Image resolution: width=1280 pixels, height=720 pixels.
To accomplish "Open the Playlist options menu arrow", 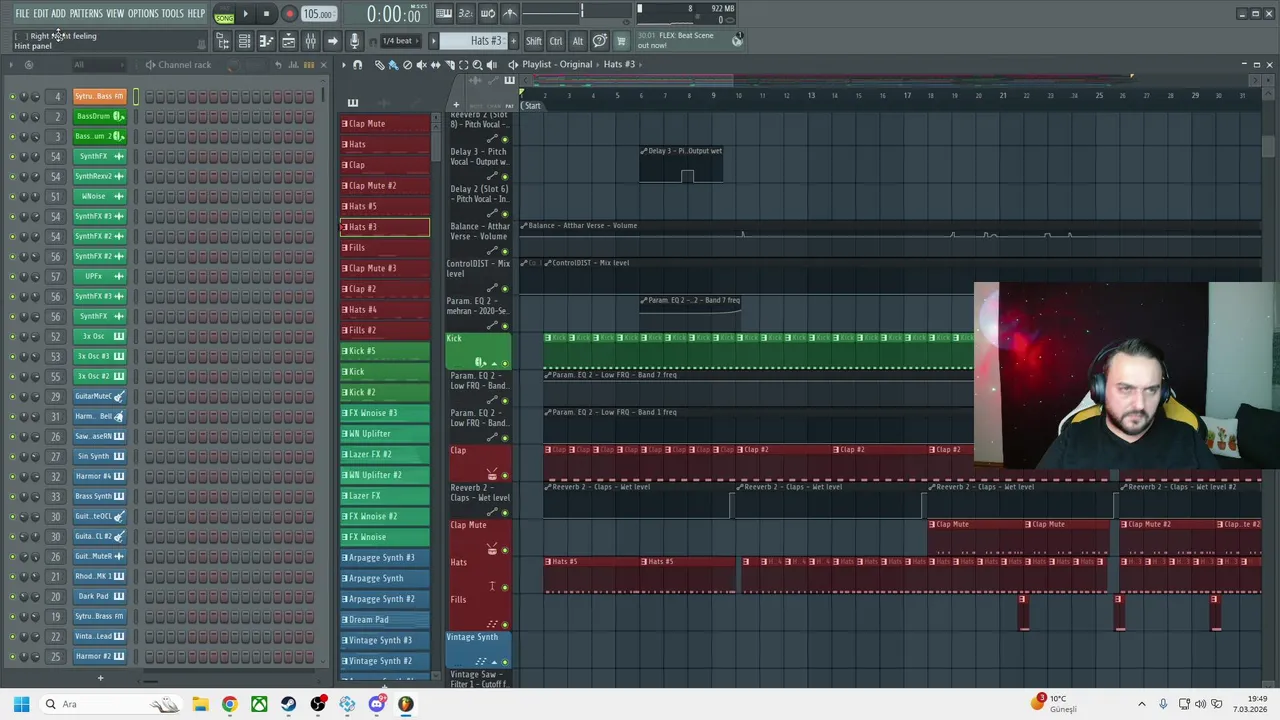I will 343,65.
